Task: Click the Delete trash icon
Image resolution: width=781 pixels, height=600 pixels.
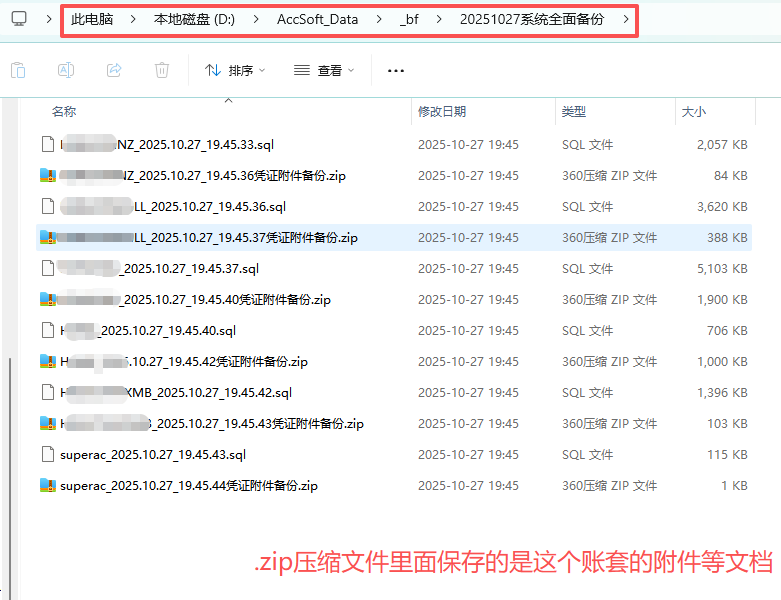Action: pyautogui.click(x=162, y=70)
